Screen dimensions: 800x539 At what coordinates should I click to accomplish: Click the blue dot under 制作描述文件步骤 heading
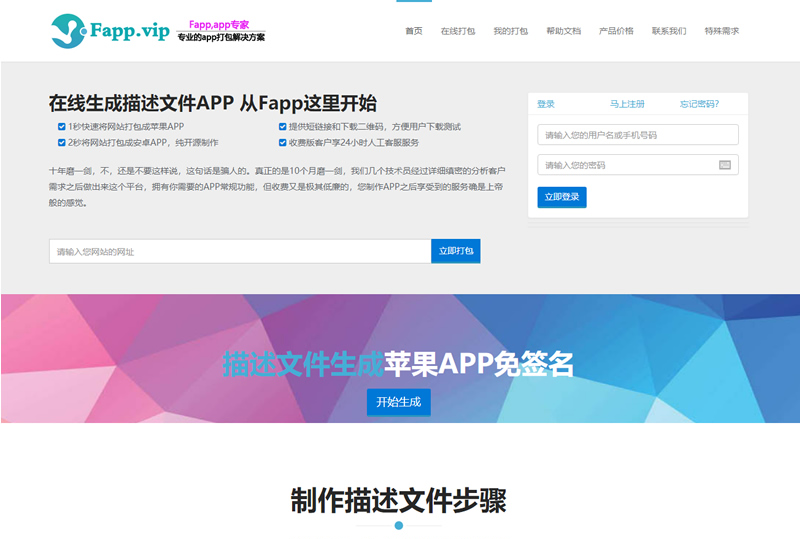pos(399,525)
